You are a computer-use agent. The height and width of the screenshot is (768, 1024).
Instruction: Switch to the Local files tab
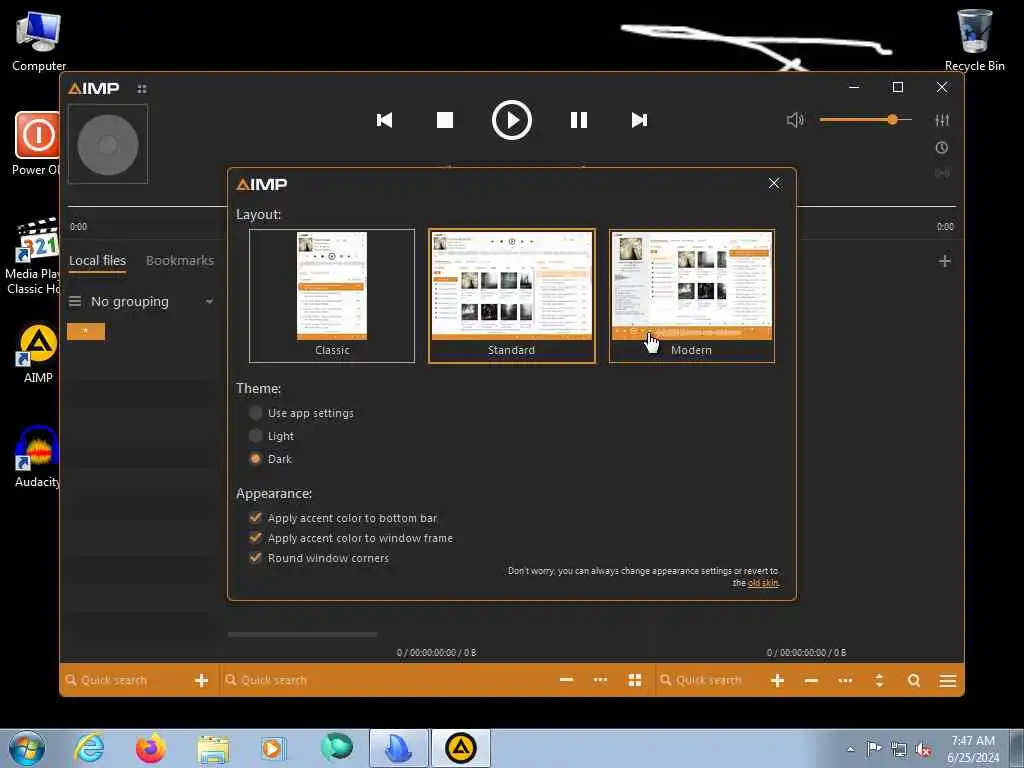tap(97, 261)
